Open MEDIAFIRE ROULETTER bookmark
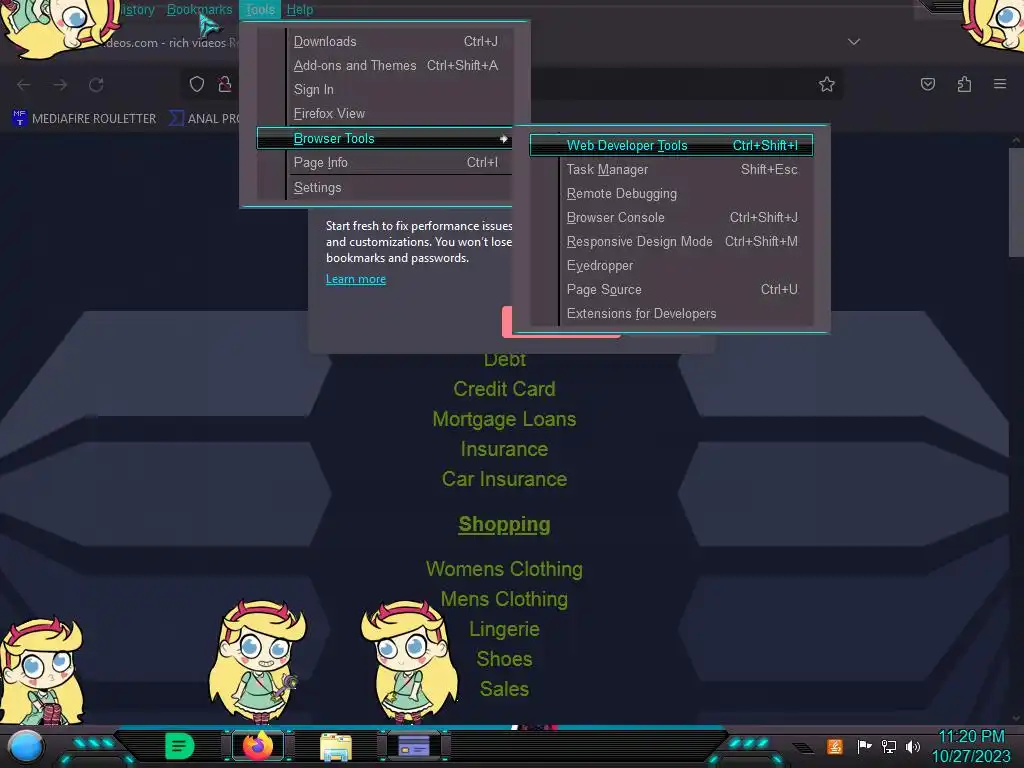 click(85, 118)
